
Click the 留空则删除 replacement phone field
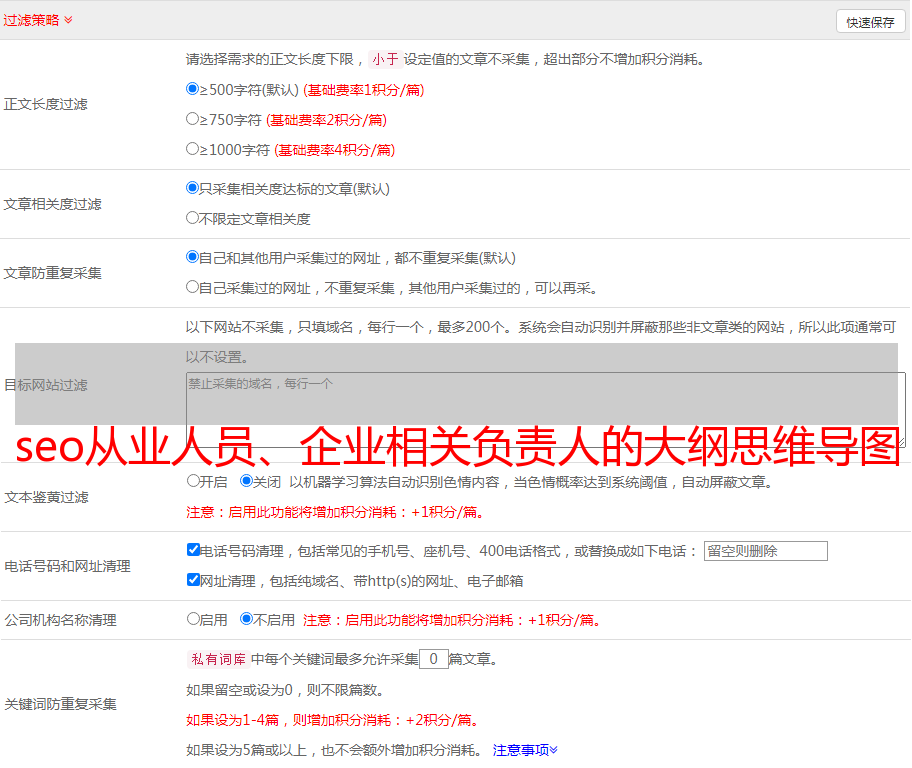(x=765, y=551)
